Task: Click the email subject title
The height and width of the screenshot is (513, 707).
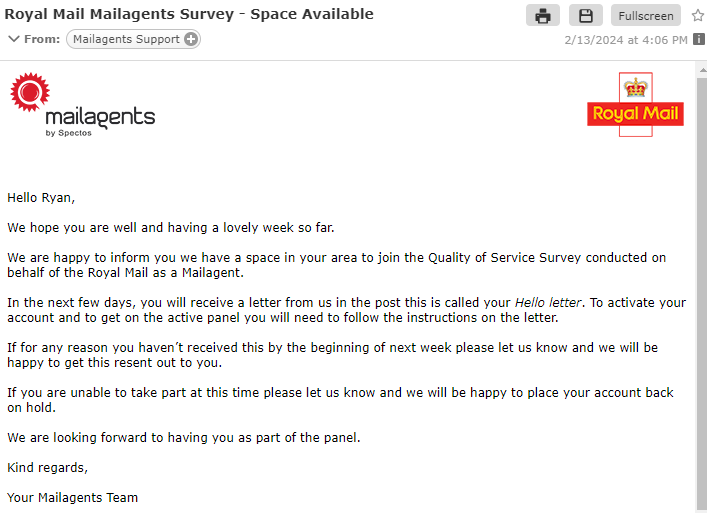Action: click(189, 14)
